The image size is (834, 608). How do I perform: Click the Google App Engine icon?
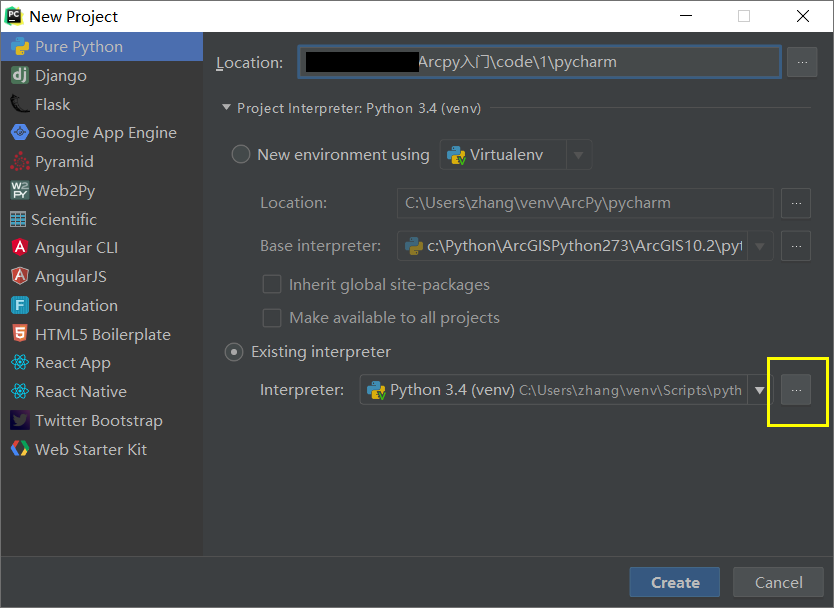pos(20,132)
